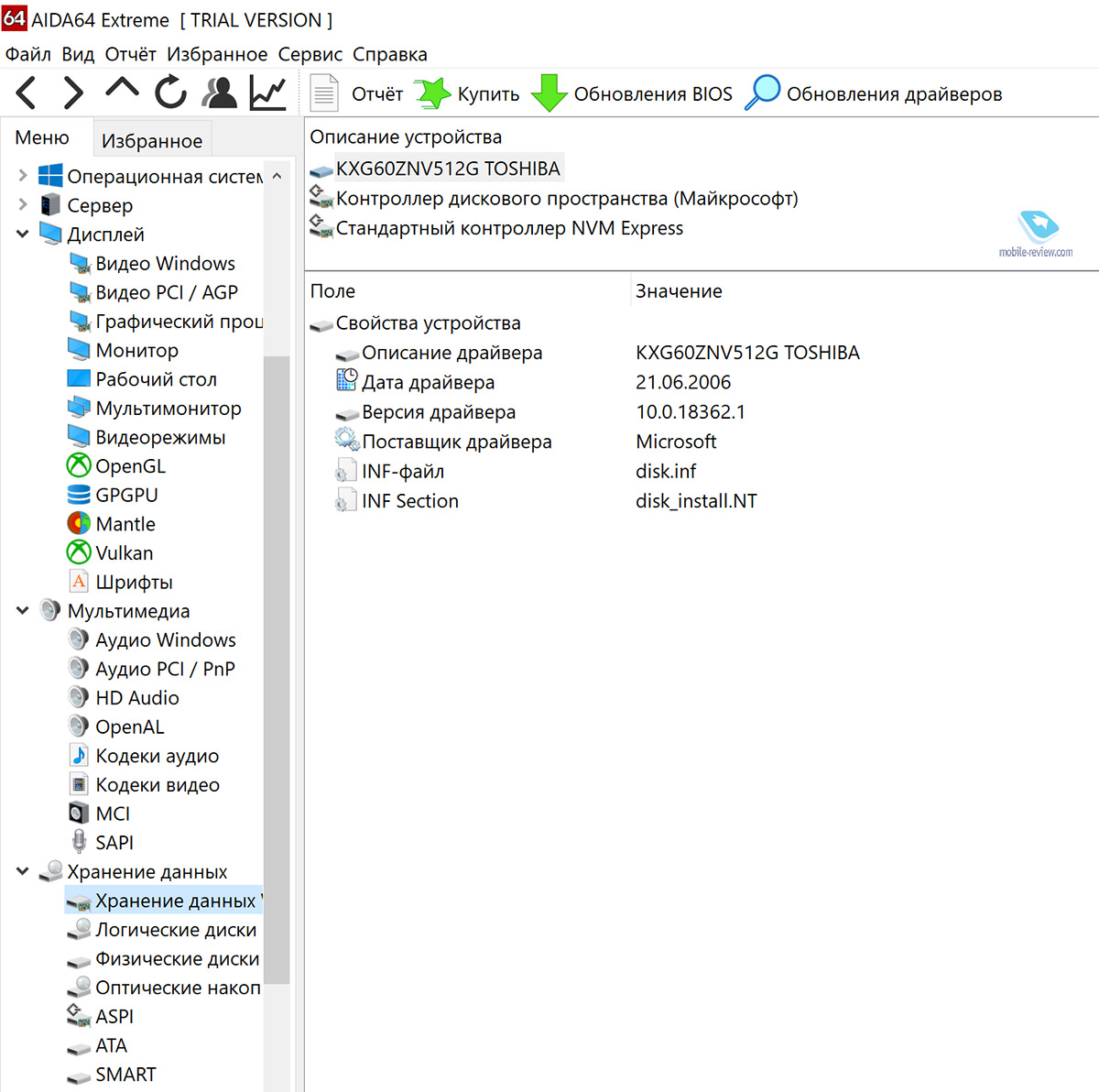Open the Справка menu
Image resolution: width=1099 pixels, height=1092 pixels.
[390, 54]
